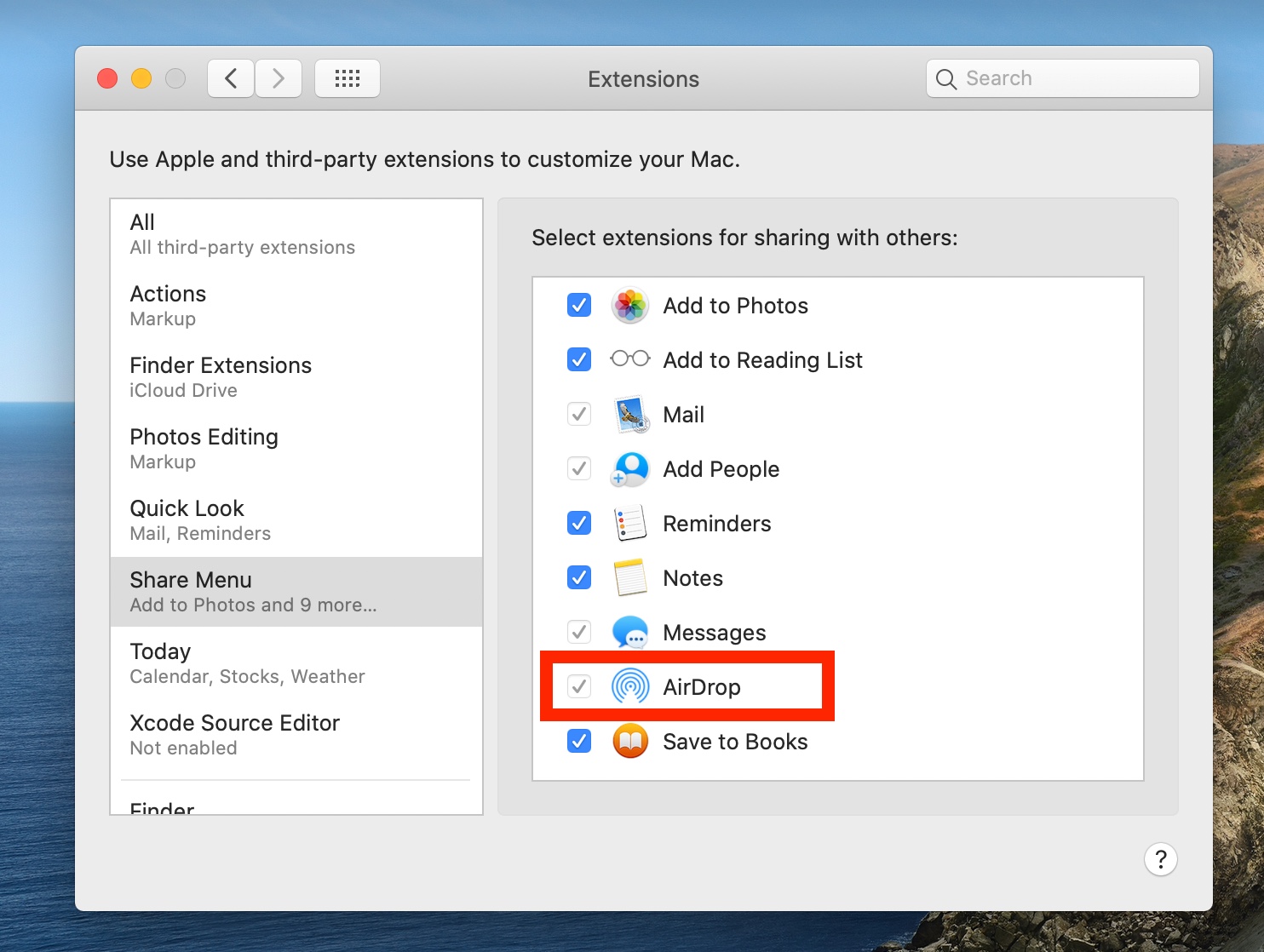1264x952 pixels.
Task: Click the Add People contact icon
Action: [630, 469]
